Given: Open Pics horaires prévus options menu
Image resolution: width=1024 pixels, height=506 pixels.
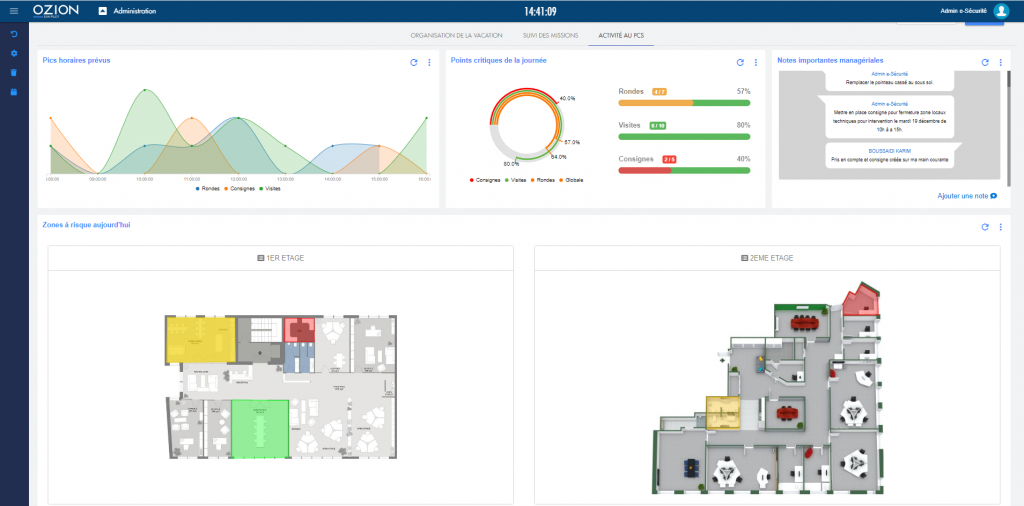Looking at the screenshot, I should coord(429,63).
